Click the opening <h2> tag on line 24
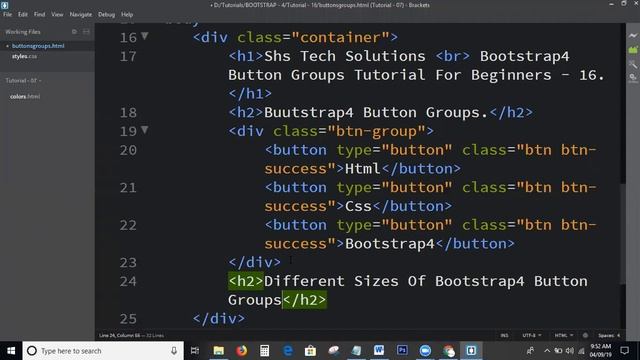The image size is (640, 360). (246, 281)
